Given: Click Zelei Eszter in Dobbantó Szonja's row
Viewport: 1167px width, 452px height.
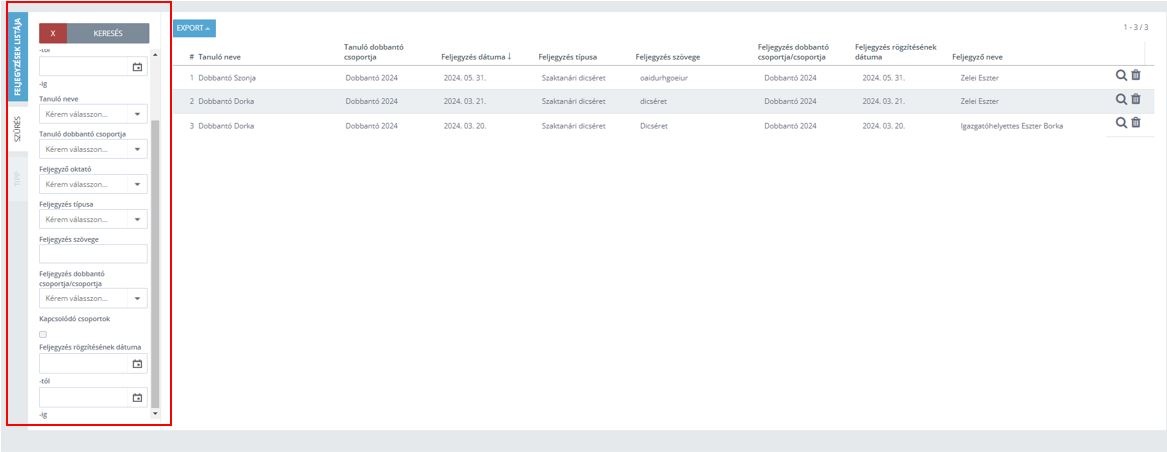Looking at the screenshot, I should point(979,77).
